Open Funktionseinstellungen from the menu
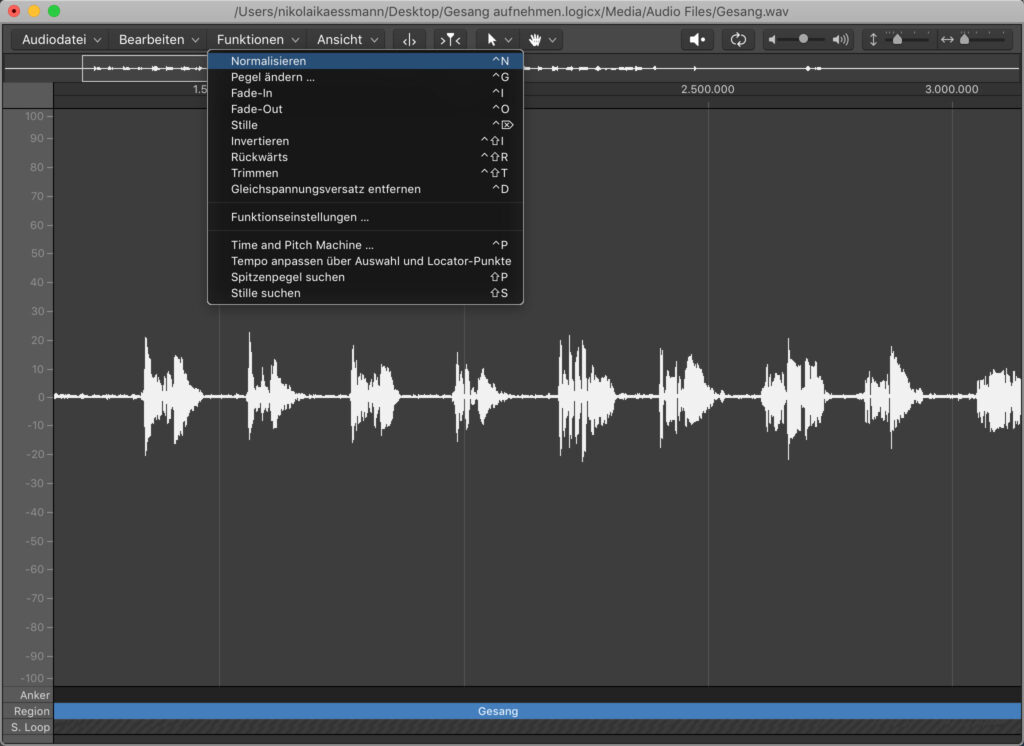Viewport: 1024px width, 746px height. click(x=365, y=217)
